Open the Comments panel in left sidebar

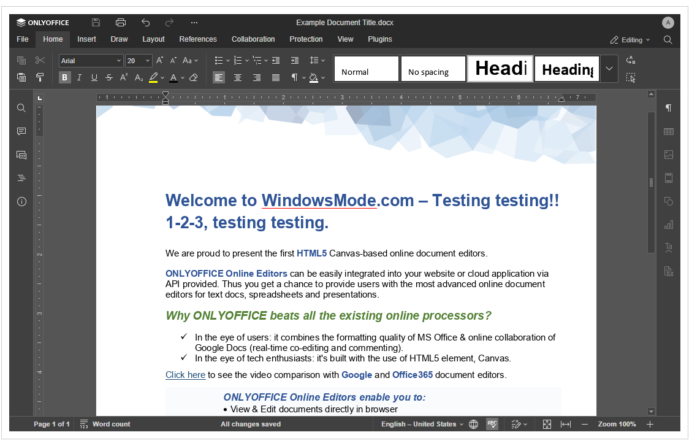pyautogui.click(x=21, y=131)
